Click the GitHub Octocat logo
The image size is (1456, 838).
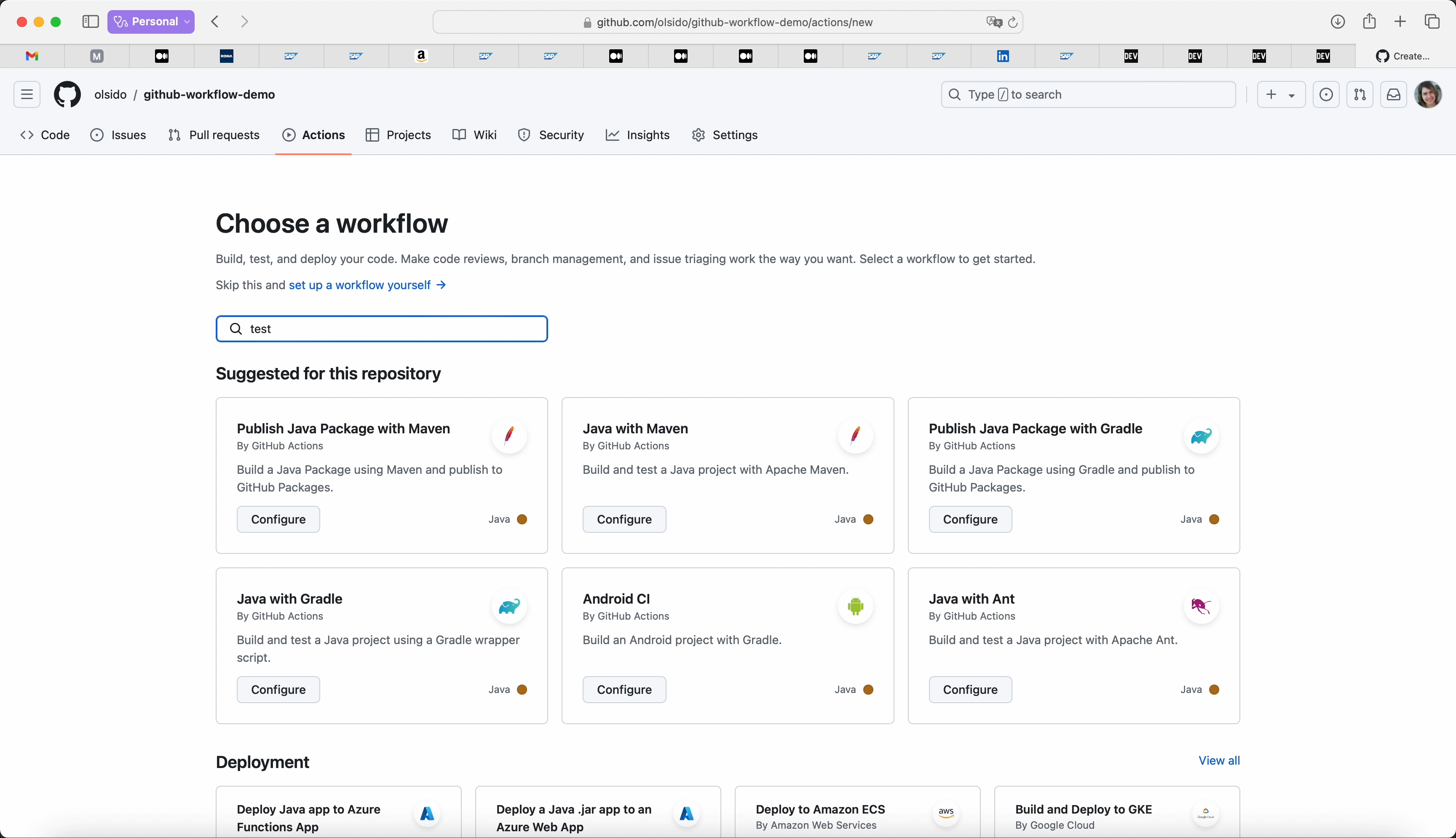(x=67, y=94)
